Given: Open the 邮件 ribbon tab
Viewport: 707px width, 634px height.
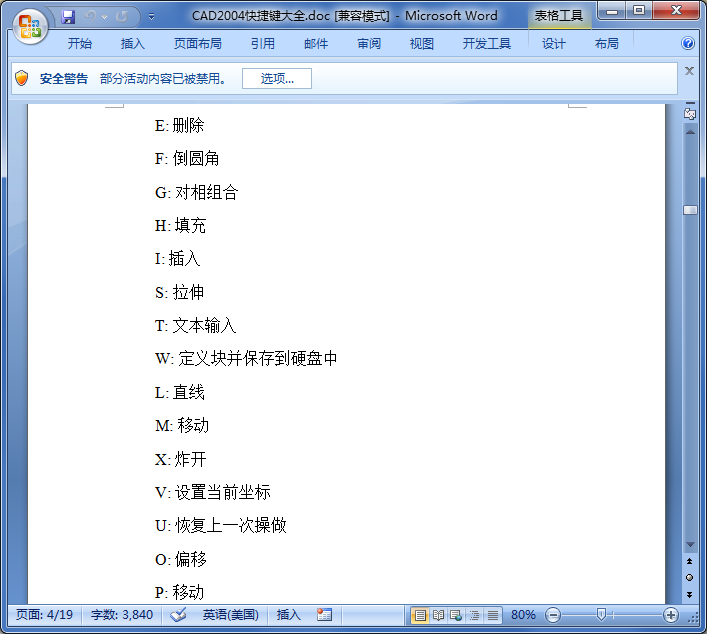Looking at the screenshot, I should tap(316, 44).
